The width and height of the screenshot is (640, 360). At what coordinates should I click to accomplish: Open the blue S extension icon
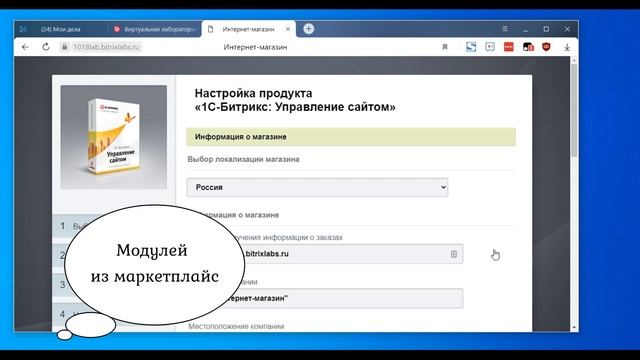pyautogui.click(x=471, y=47)
